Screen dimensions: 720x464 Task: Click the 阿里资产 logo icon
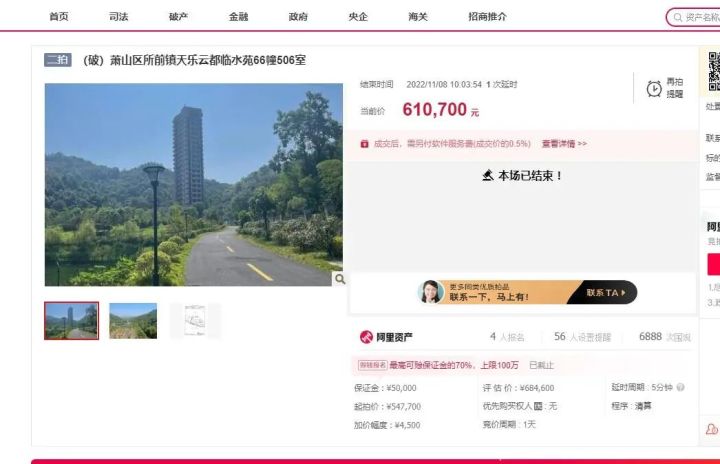(x=366, y=337)
